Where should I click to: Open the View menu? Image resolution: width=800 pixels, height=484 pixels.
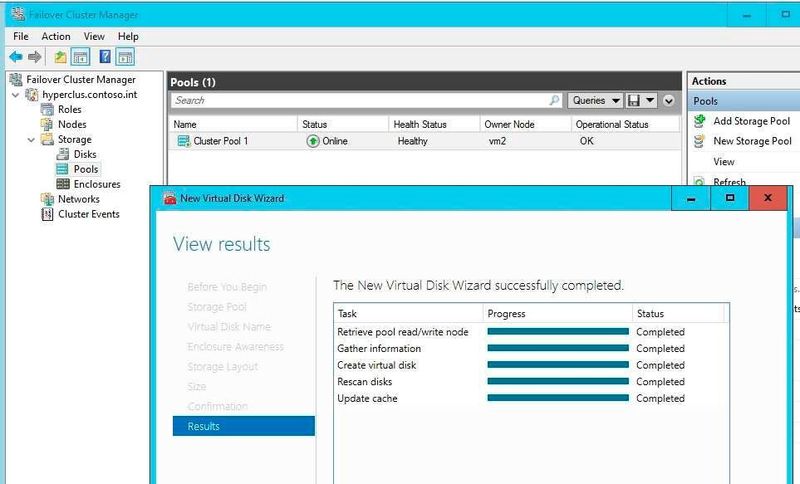(94, 36)
